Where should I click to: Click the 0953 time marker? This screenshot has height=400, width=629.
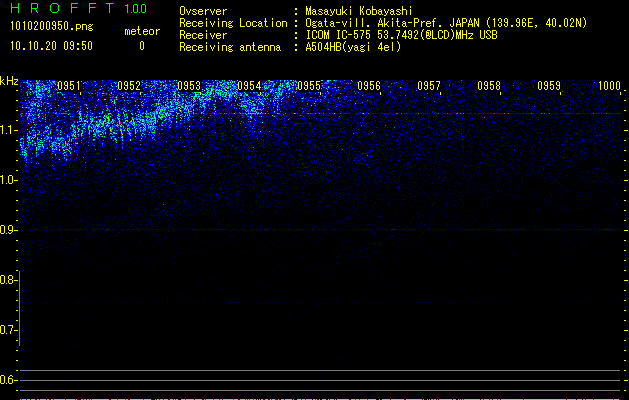pyautogui.click(x=189, y=86)
